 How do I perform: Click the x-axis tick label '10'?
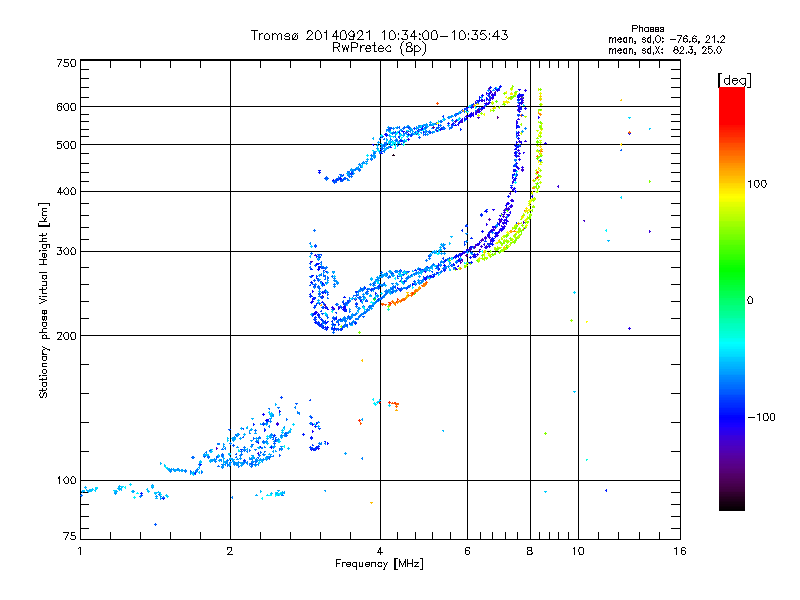[x=578, y=551]
